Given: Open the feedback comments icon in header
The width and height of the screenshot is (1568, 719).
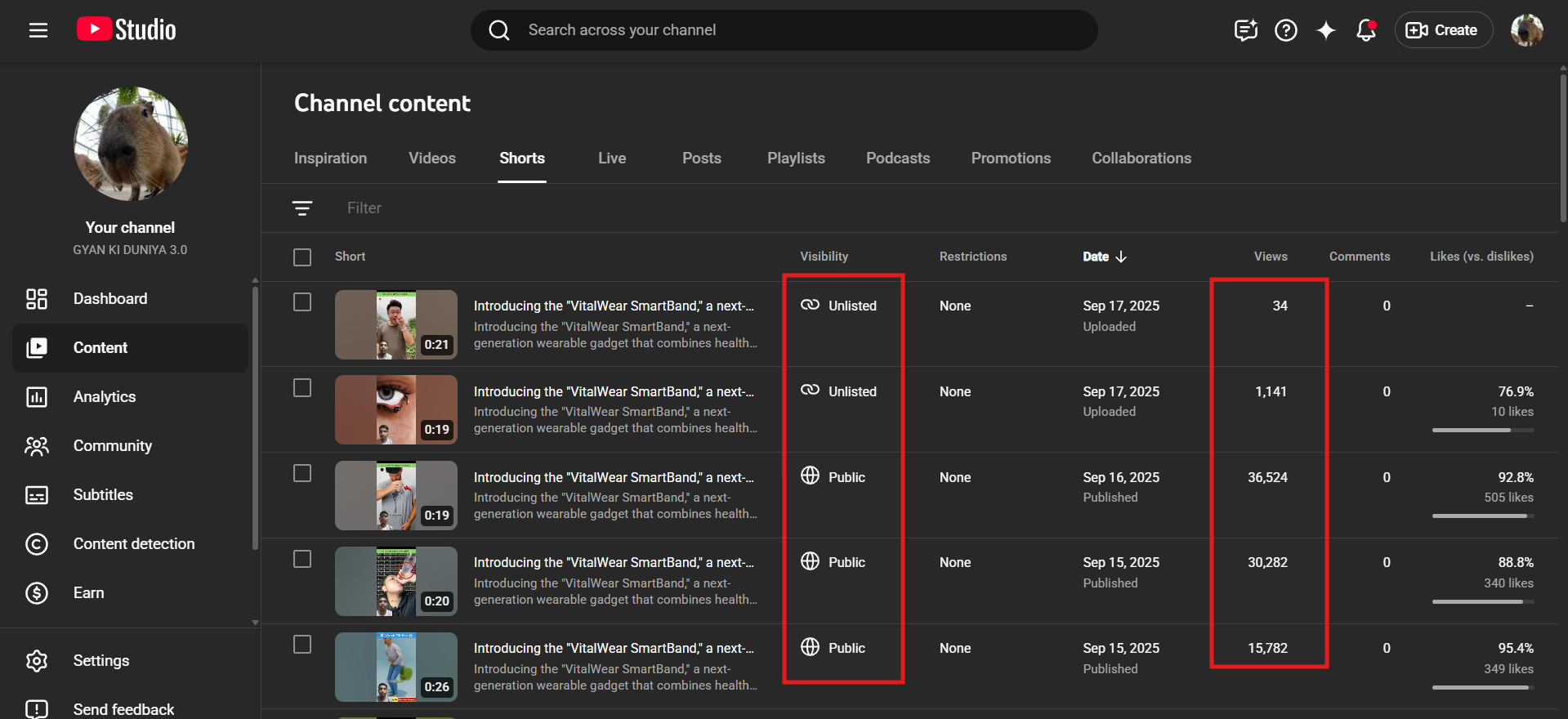Looking at the screenshot, I should 1245,30.
